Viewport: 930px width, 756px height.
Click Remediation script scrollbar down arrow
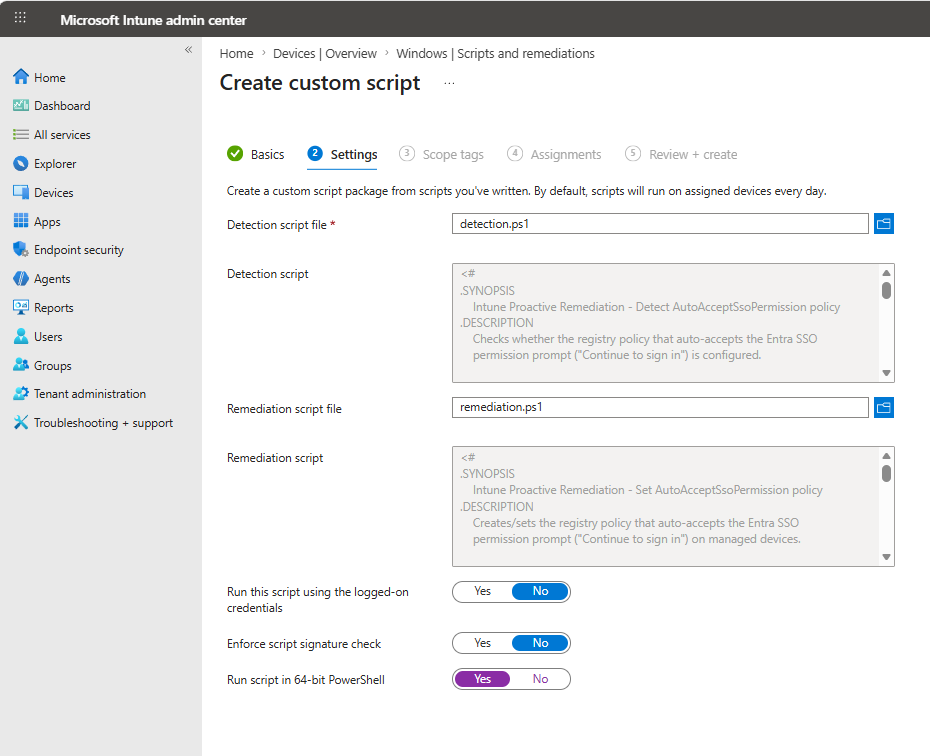pos(886,557)
